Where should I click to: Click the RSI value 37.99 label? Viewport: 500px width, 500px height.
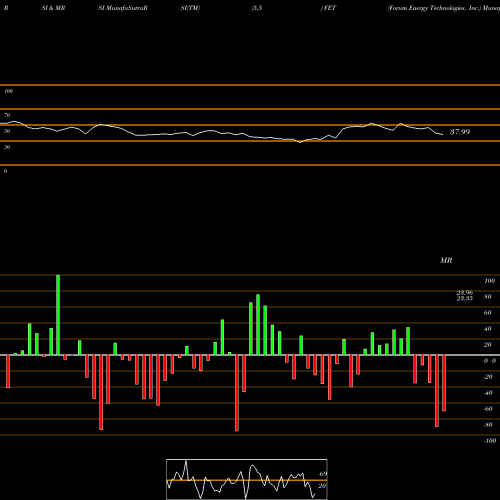[x=460, y=132]
